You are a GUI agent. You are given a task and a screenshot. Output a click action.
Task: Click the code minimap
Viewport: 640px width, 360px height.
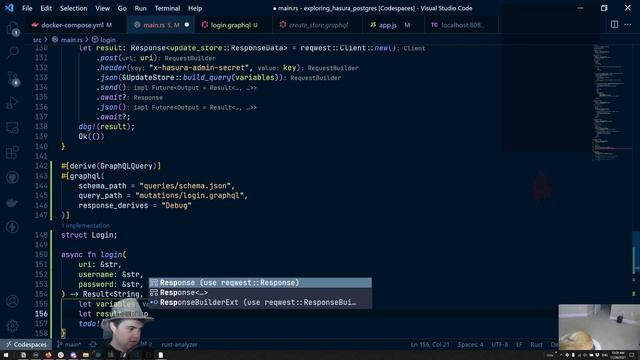point(611,102)
